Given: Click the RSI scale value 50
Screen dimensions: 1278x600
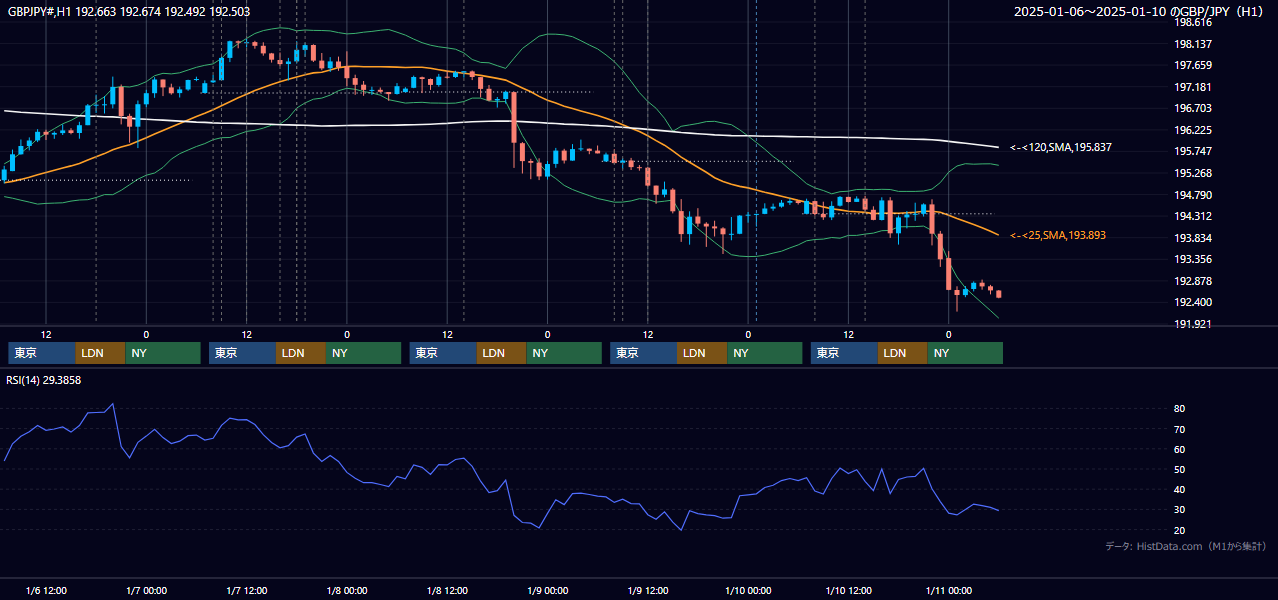Looking at the screenshot, I should click(x=1180, y=469).
